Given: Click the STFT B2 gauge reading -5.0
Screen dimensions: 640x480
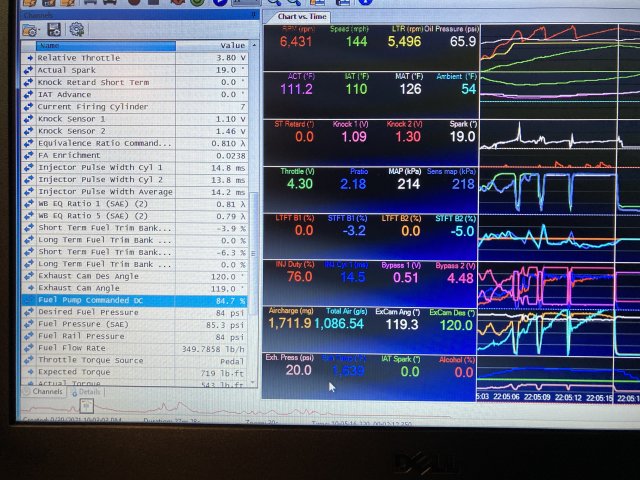Looking at the screenshot, I should (x=462, y=231).
